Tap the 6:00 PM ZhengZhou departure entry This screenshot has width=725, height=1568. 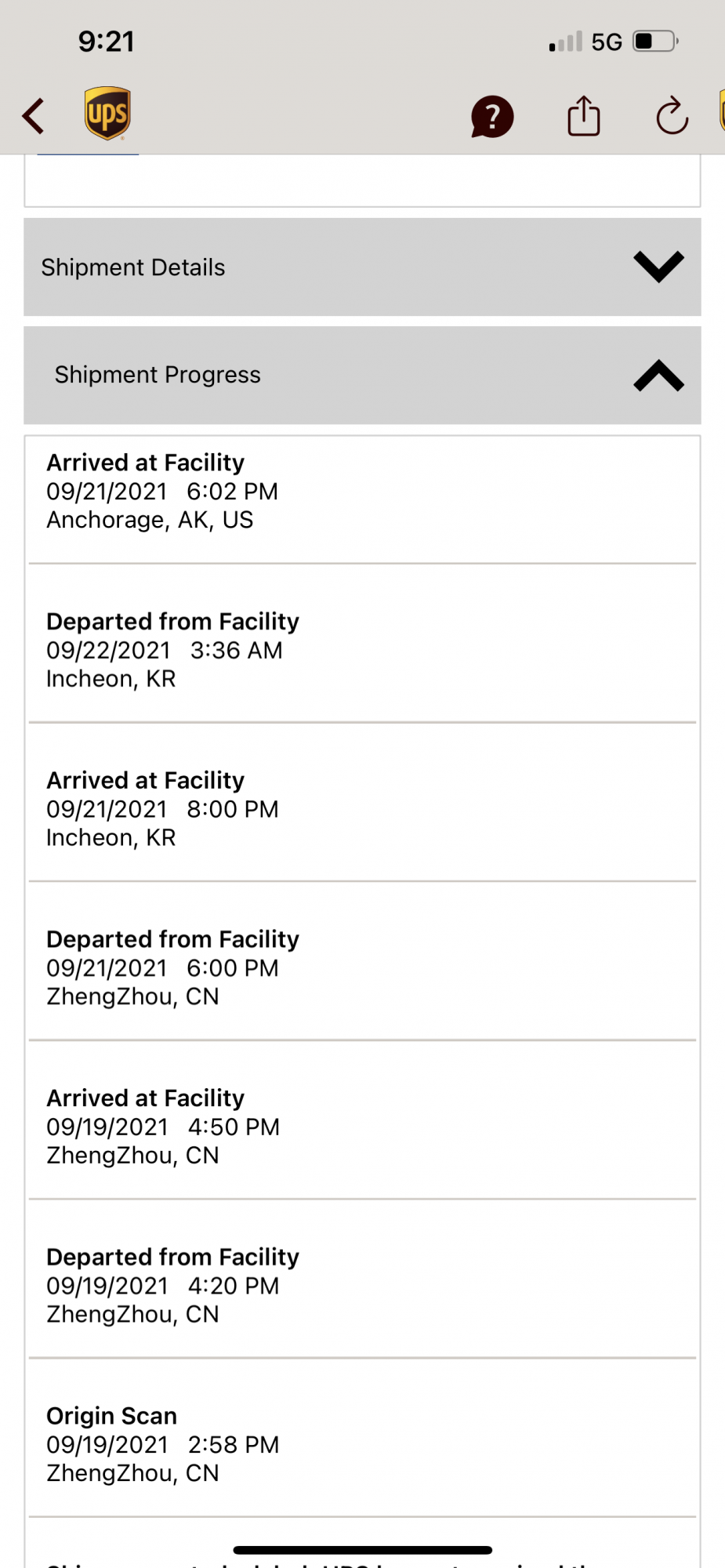tap(361, 967)
